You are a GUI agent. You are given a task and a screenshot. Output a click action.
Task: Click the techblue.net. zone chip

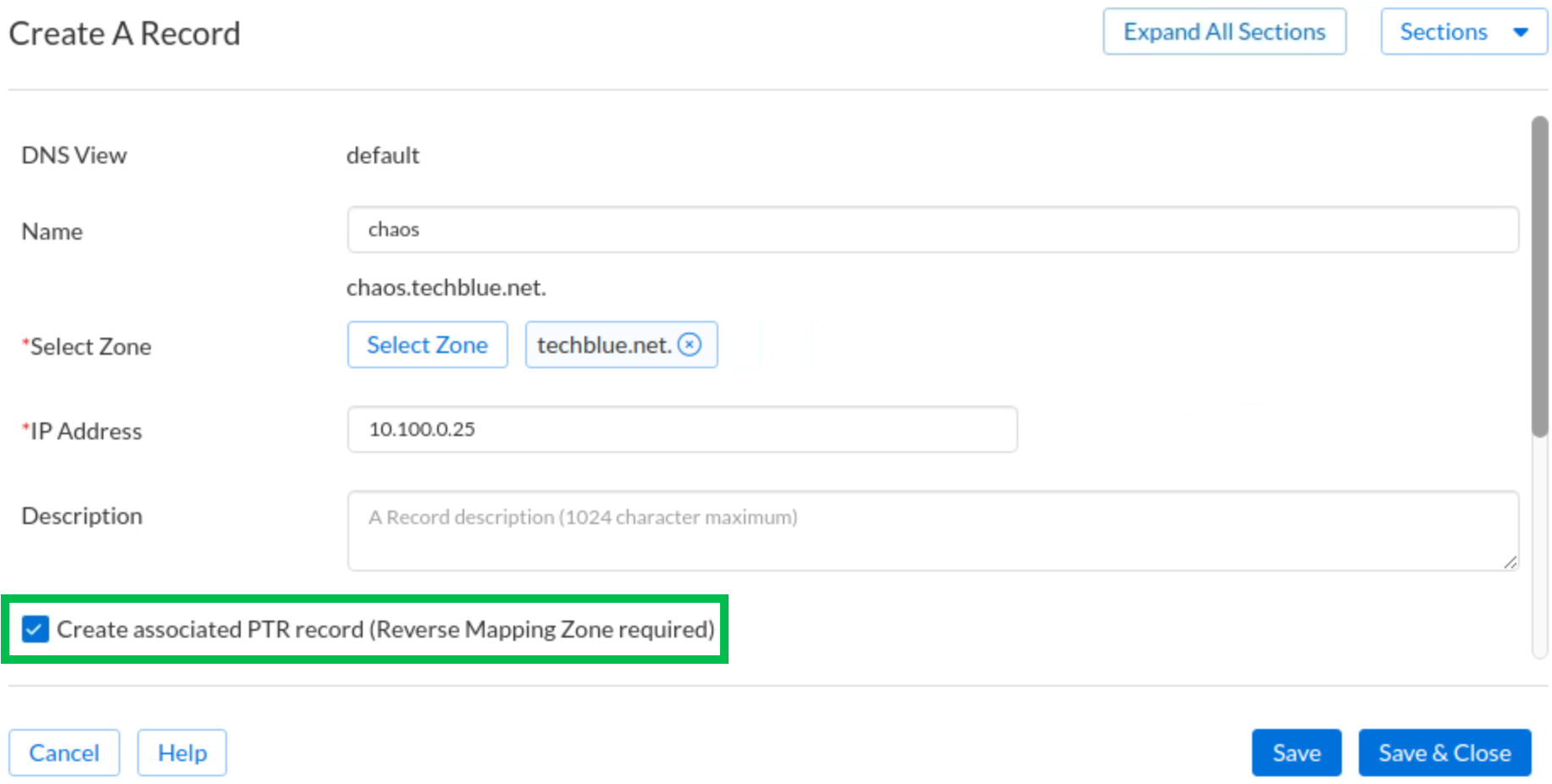point(603,345)
